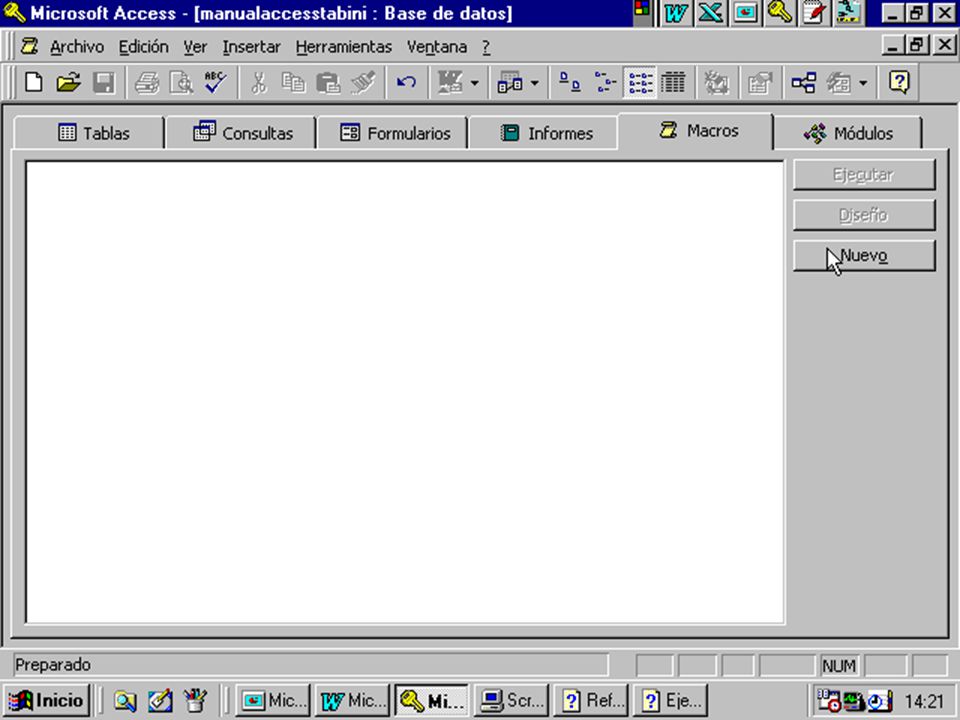Click the Analyze icon
Image resolution: width=960 pixels, height=720 pixels.
click(510, 82)
